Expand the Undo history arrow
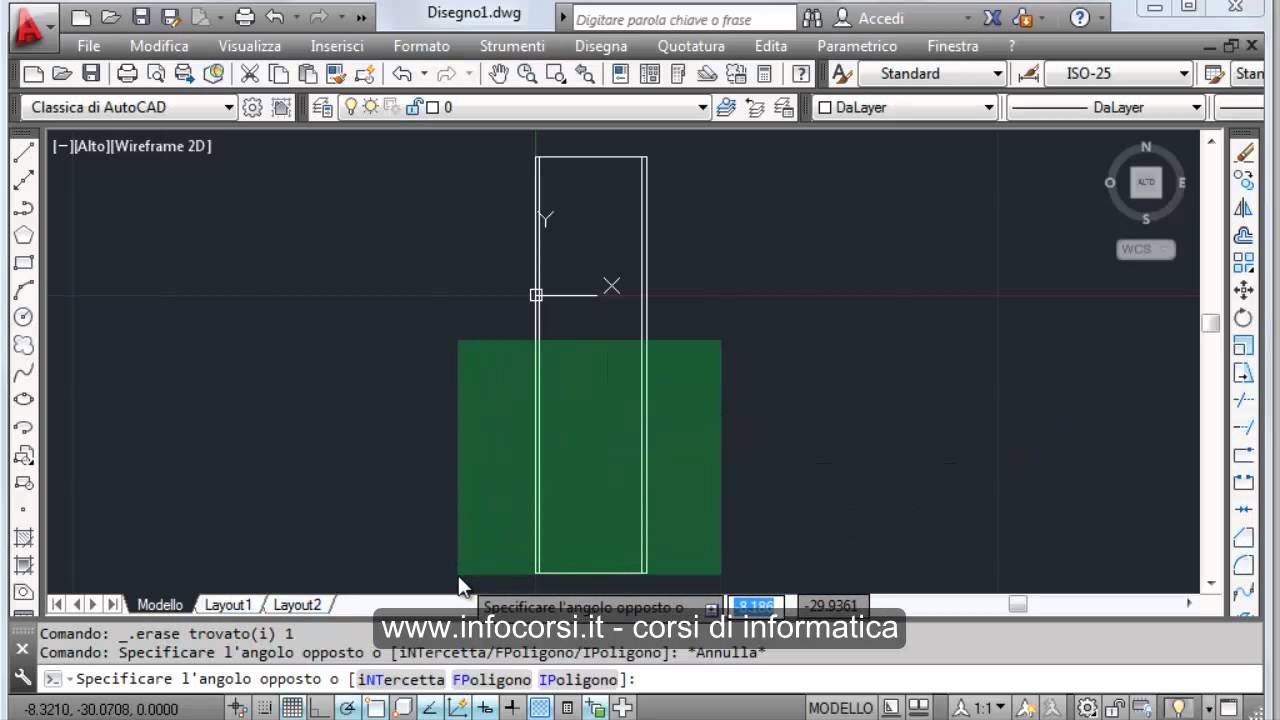The width and height of the screenshot is (1280, 720). pos(424,74)
